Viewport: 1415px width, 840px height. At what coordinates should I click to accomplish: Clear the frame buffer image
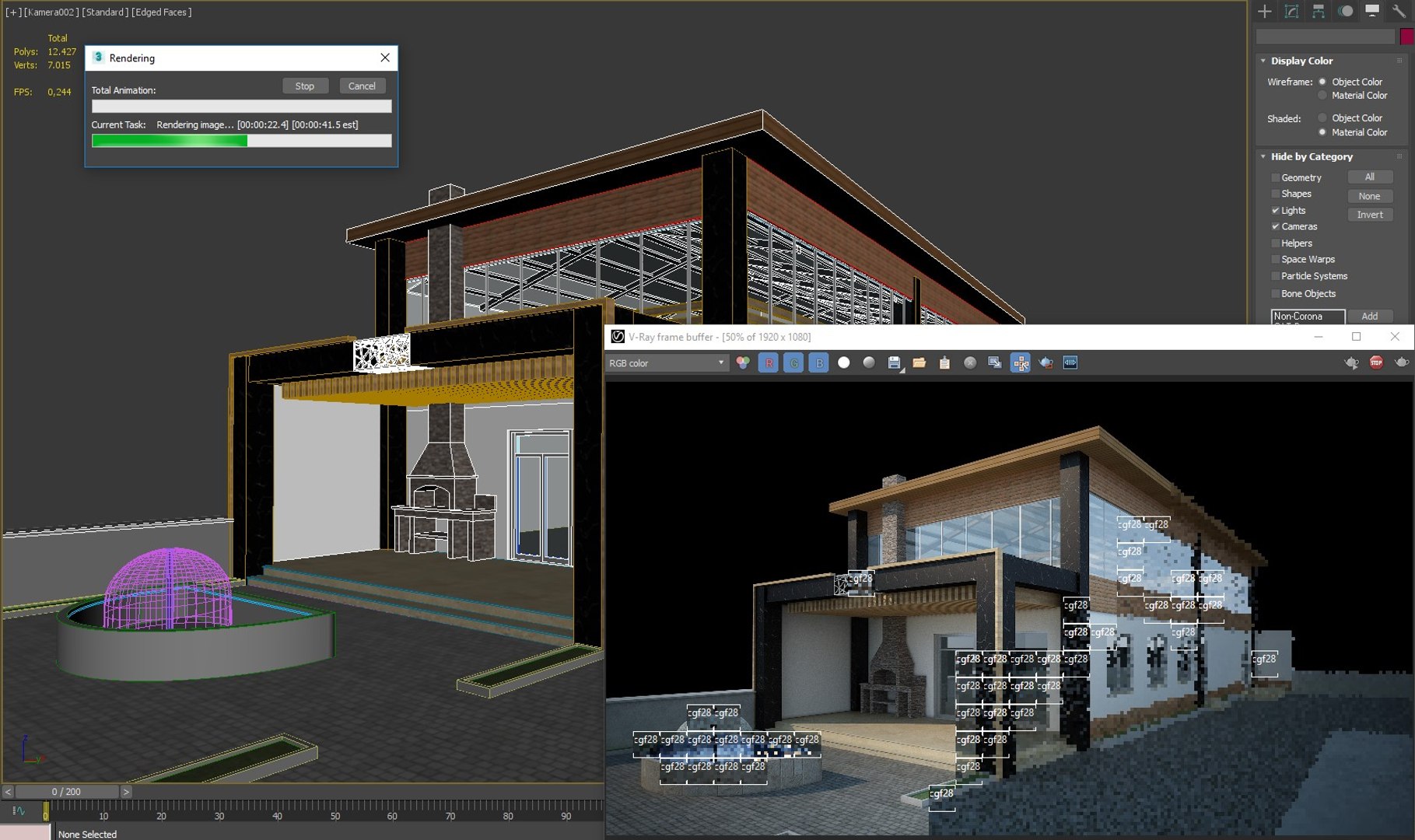pos(970,362)
